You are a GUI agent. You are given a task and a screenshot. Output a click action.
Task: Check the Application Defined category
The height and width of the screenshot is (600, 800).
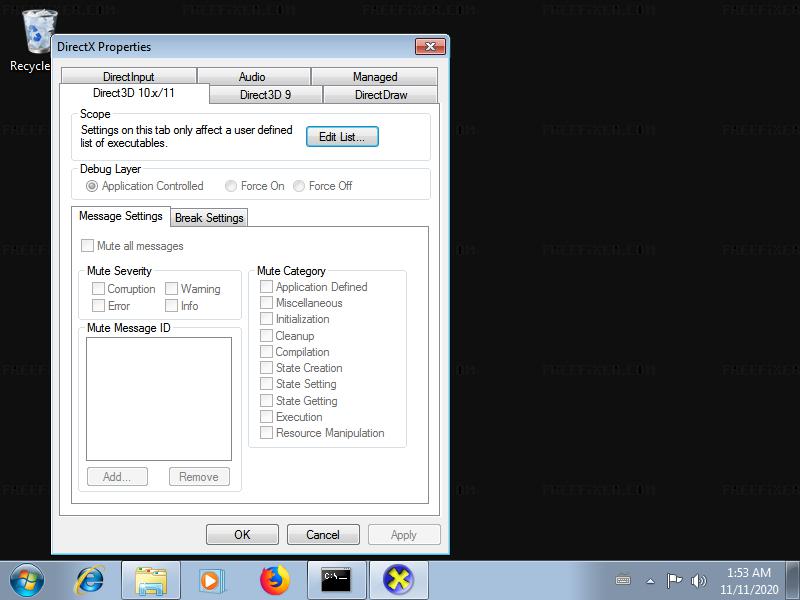click(x=314, y=287)
